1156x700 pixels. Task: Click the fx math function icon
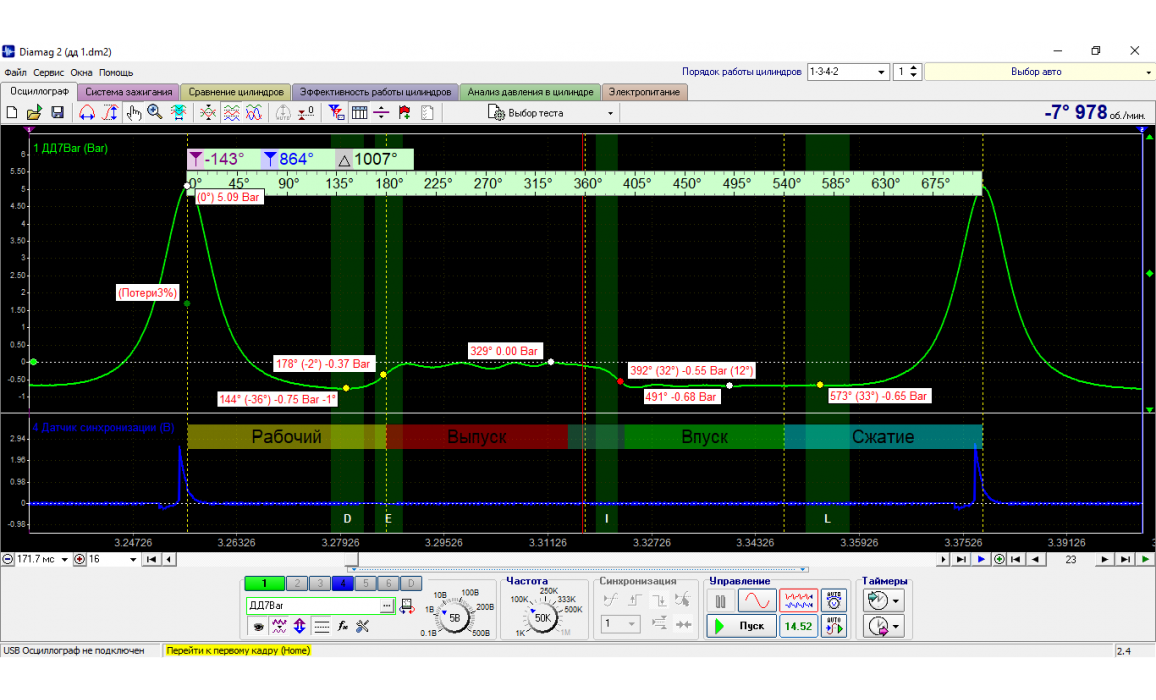click(342, 627)
